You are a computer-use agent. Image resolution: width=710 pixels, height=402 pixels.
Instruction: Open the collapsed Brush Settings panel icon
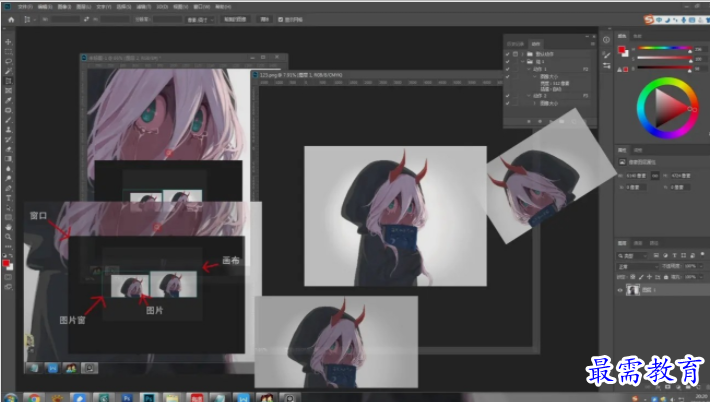coord(607,54)
